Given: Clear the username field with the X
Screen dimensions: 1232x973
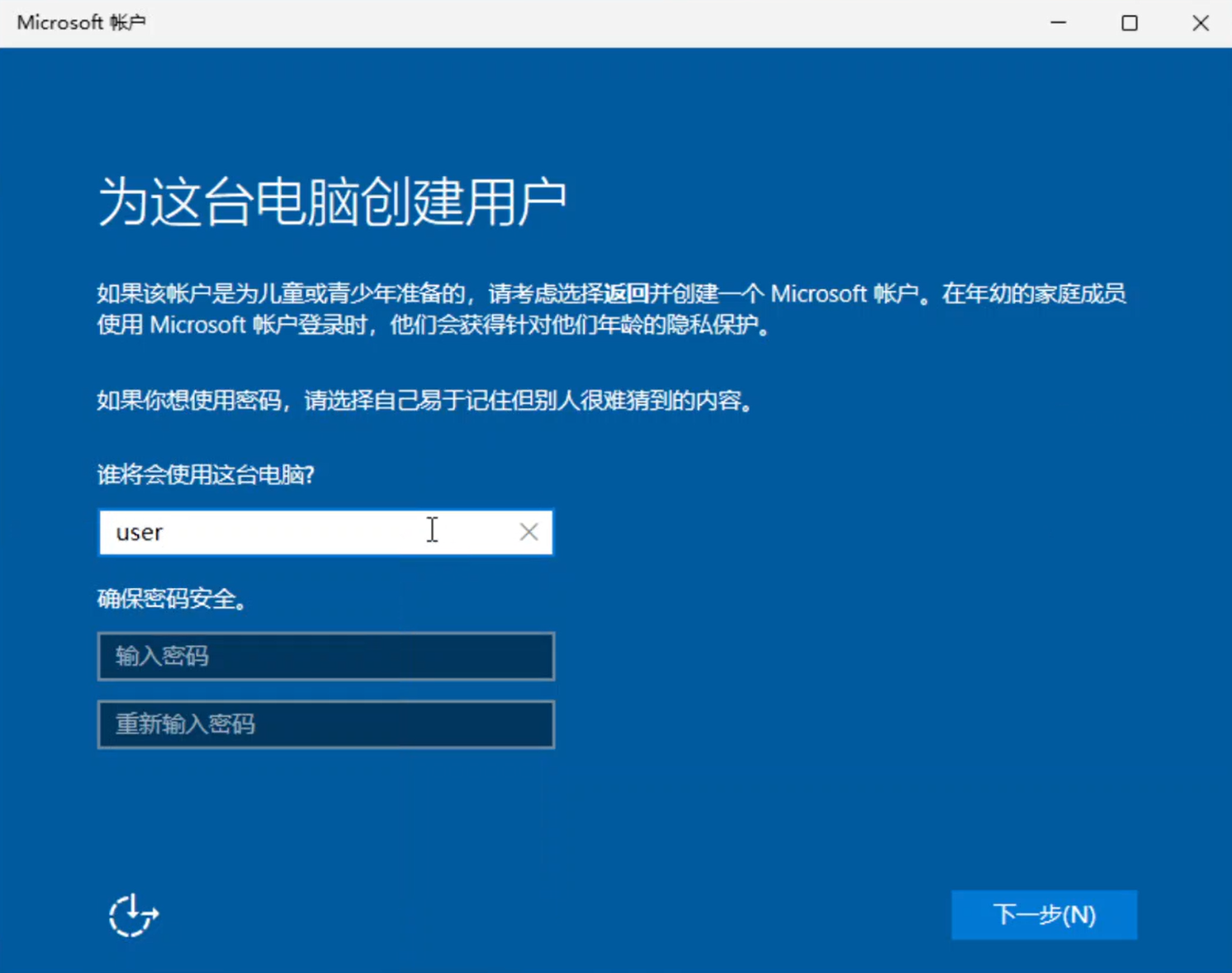Looking at the screenshot, I should coord(528,532).
